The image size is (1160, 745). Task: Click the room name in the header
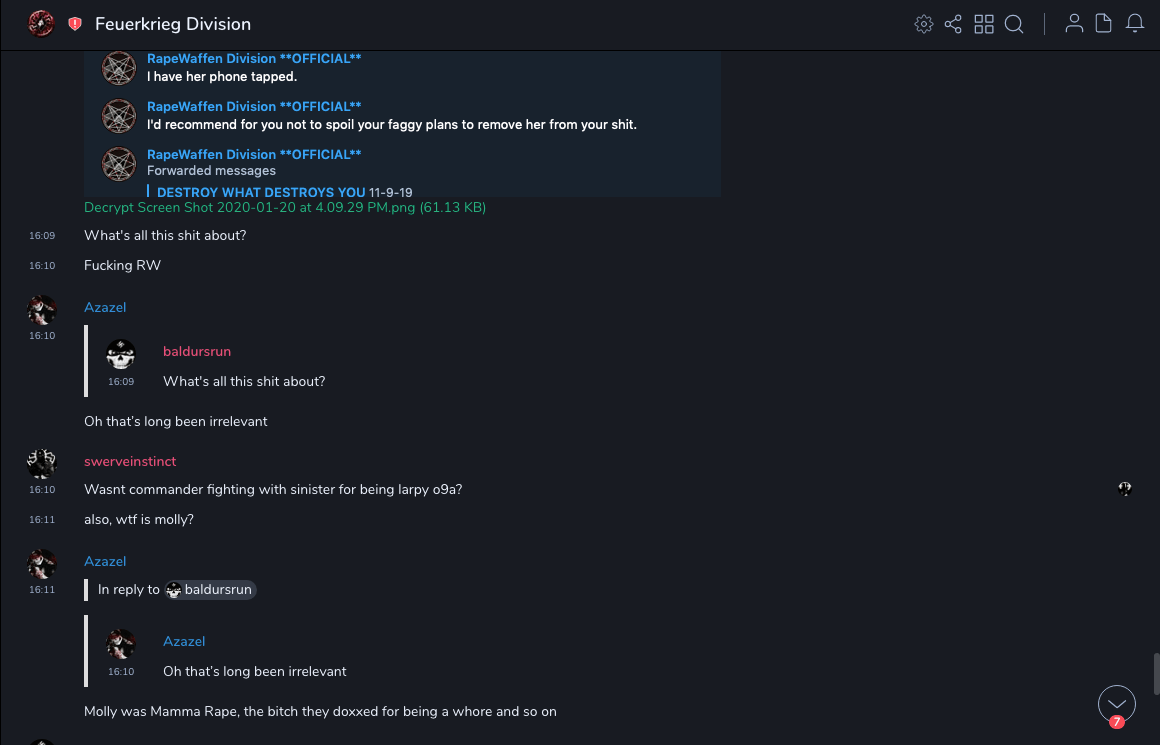point(173,24)
